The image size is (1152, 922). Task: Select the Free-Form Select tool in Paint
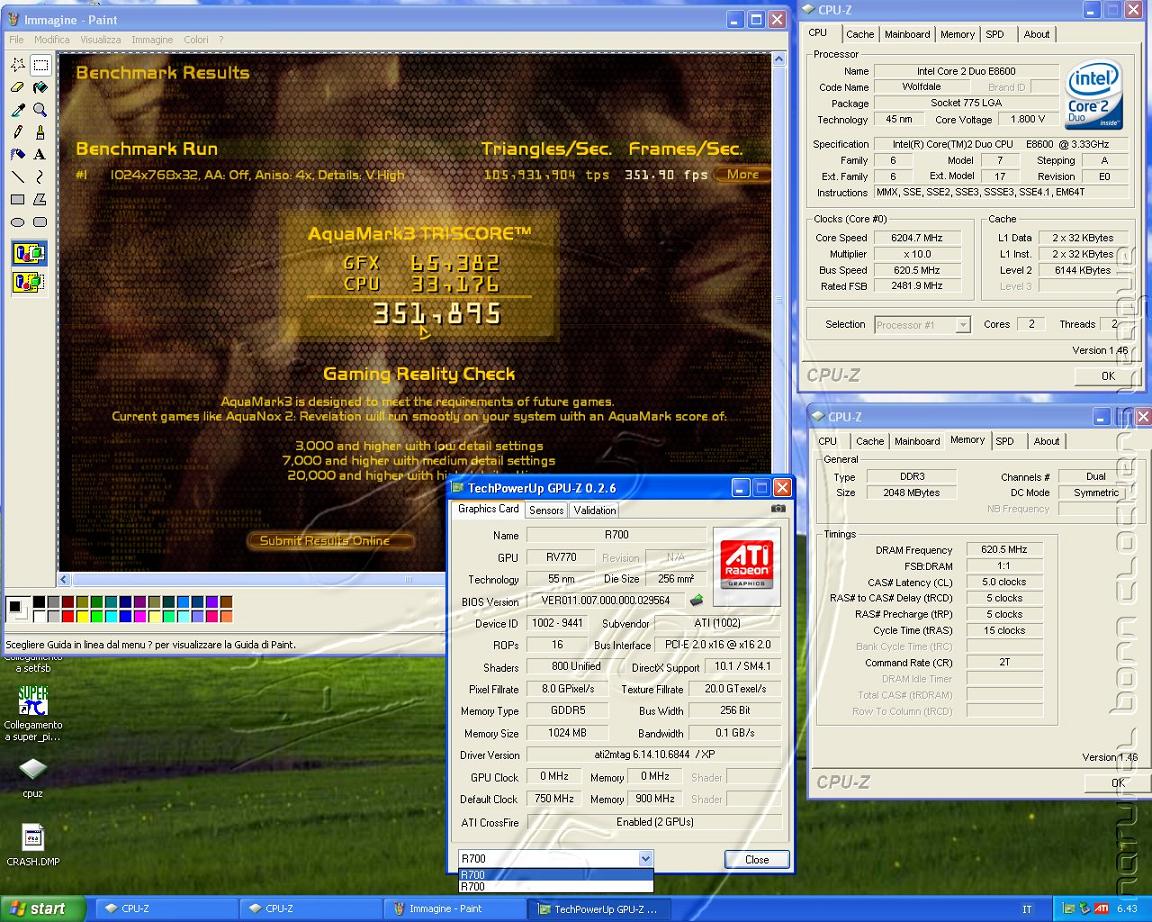18,65
